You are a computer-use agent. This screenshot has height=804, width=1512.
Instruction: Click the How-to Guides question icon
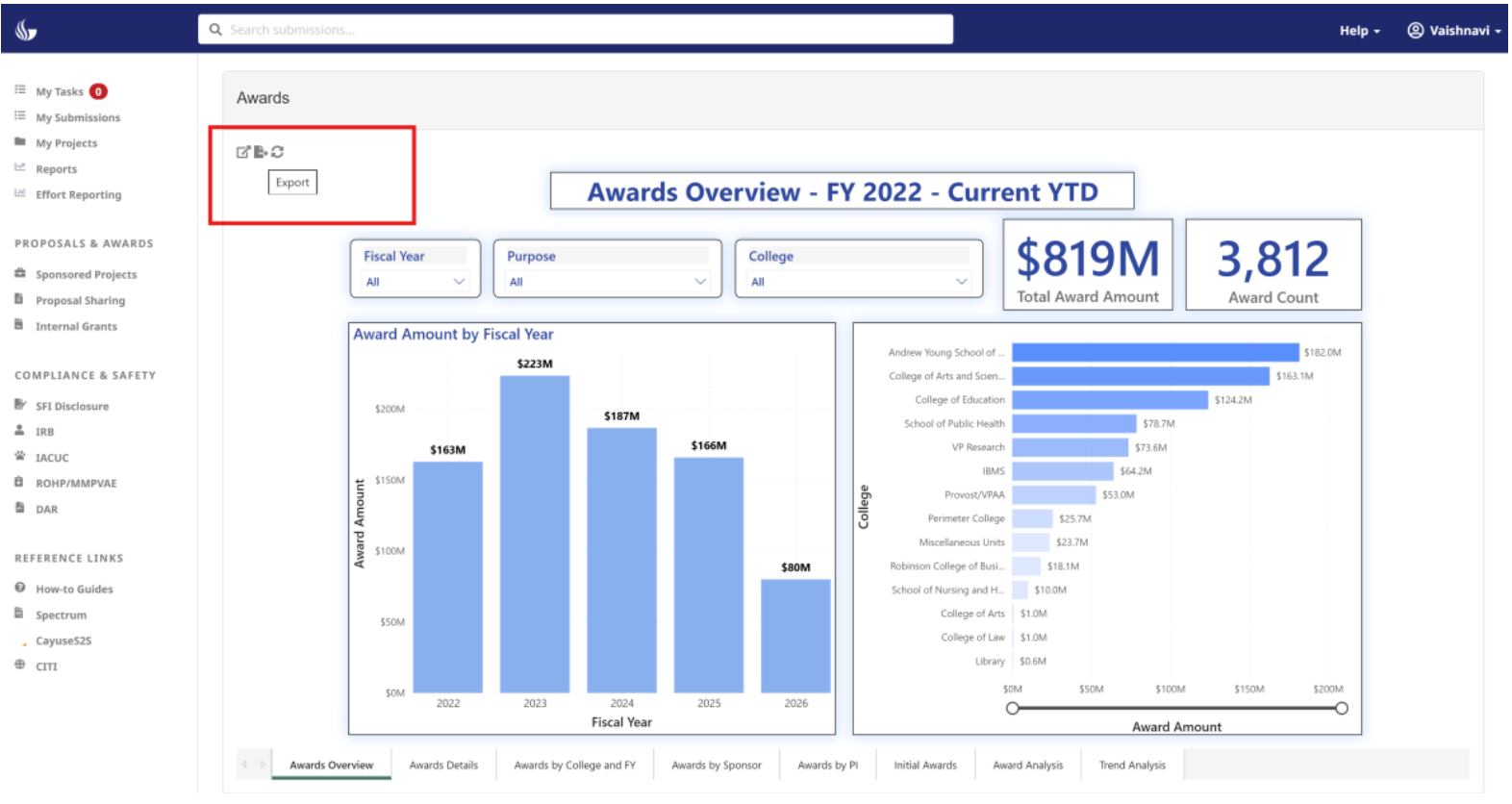pyautogui.click(x=19, y=588)
